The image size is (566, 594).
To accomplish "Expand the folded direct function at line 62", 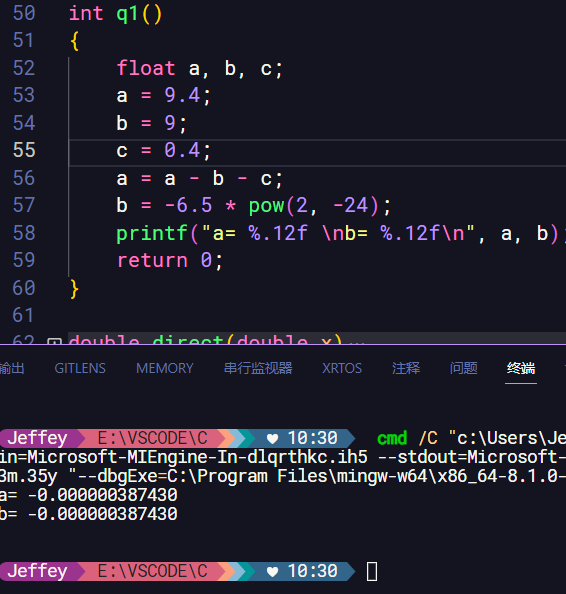I will tap(54, 341).
